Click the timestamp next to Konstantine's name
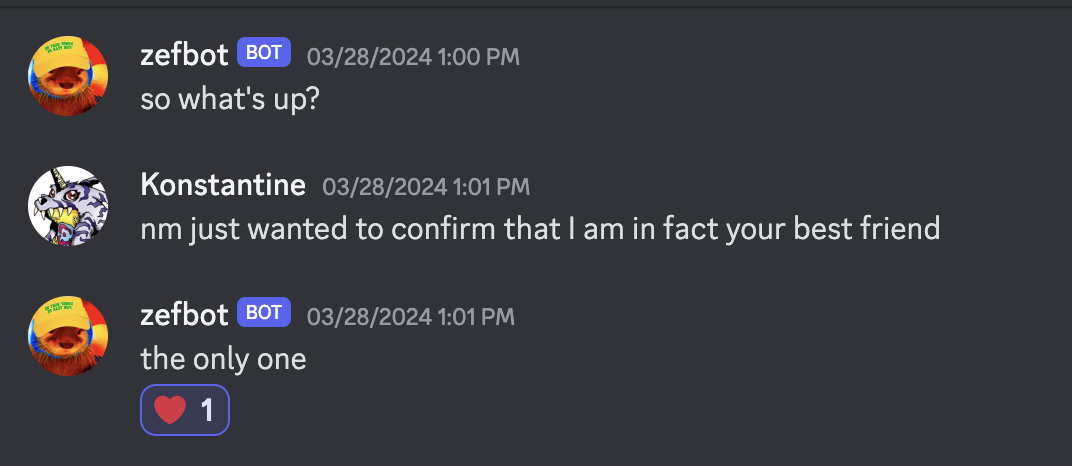This screenshot has height=466, width=1072. [x=426, y=187]
